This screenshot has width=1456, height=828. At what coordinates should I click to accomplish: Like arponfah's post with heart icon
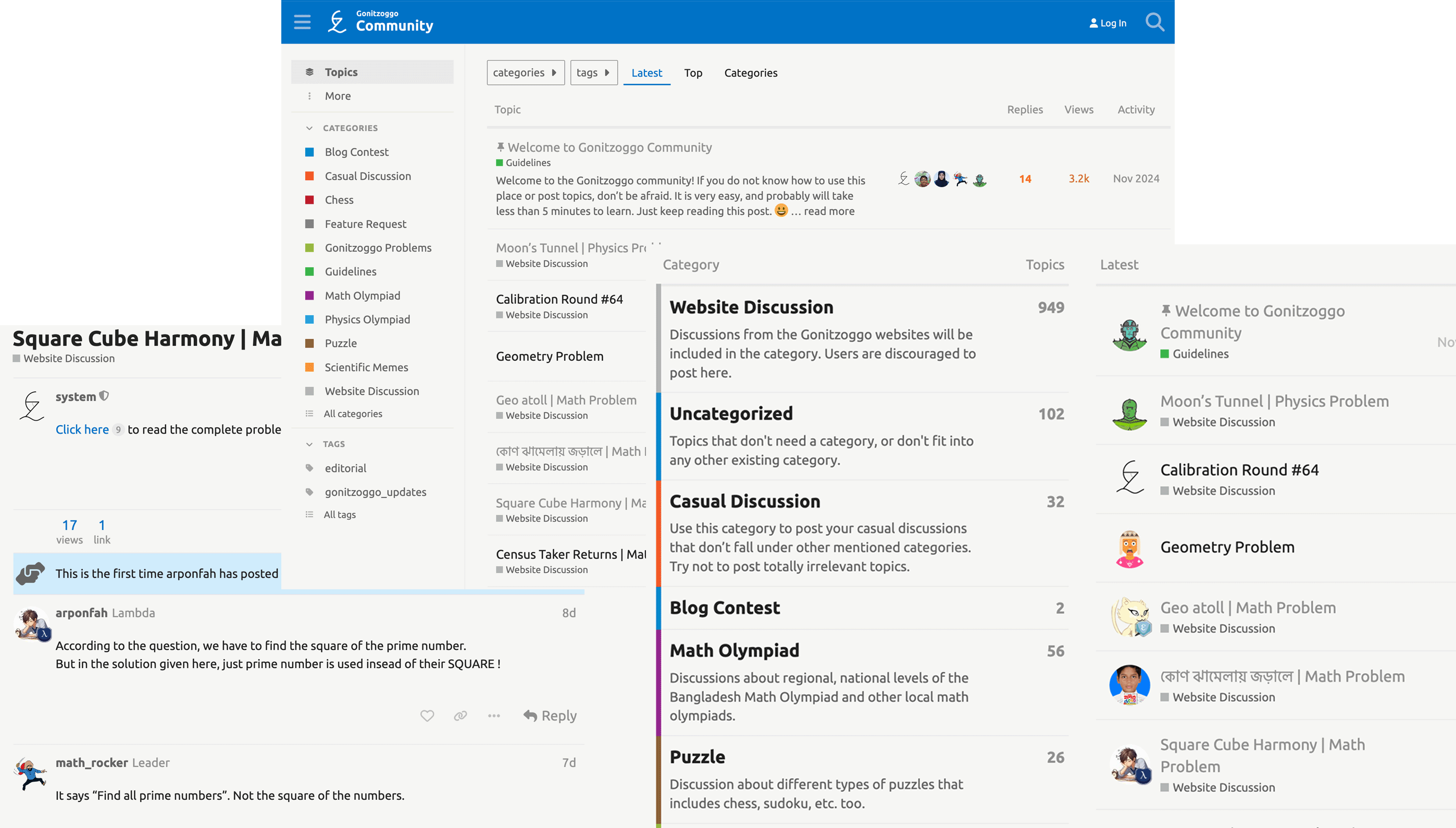tap(427, 715)
